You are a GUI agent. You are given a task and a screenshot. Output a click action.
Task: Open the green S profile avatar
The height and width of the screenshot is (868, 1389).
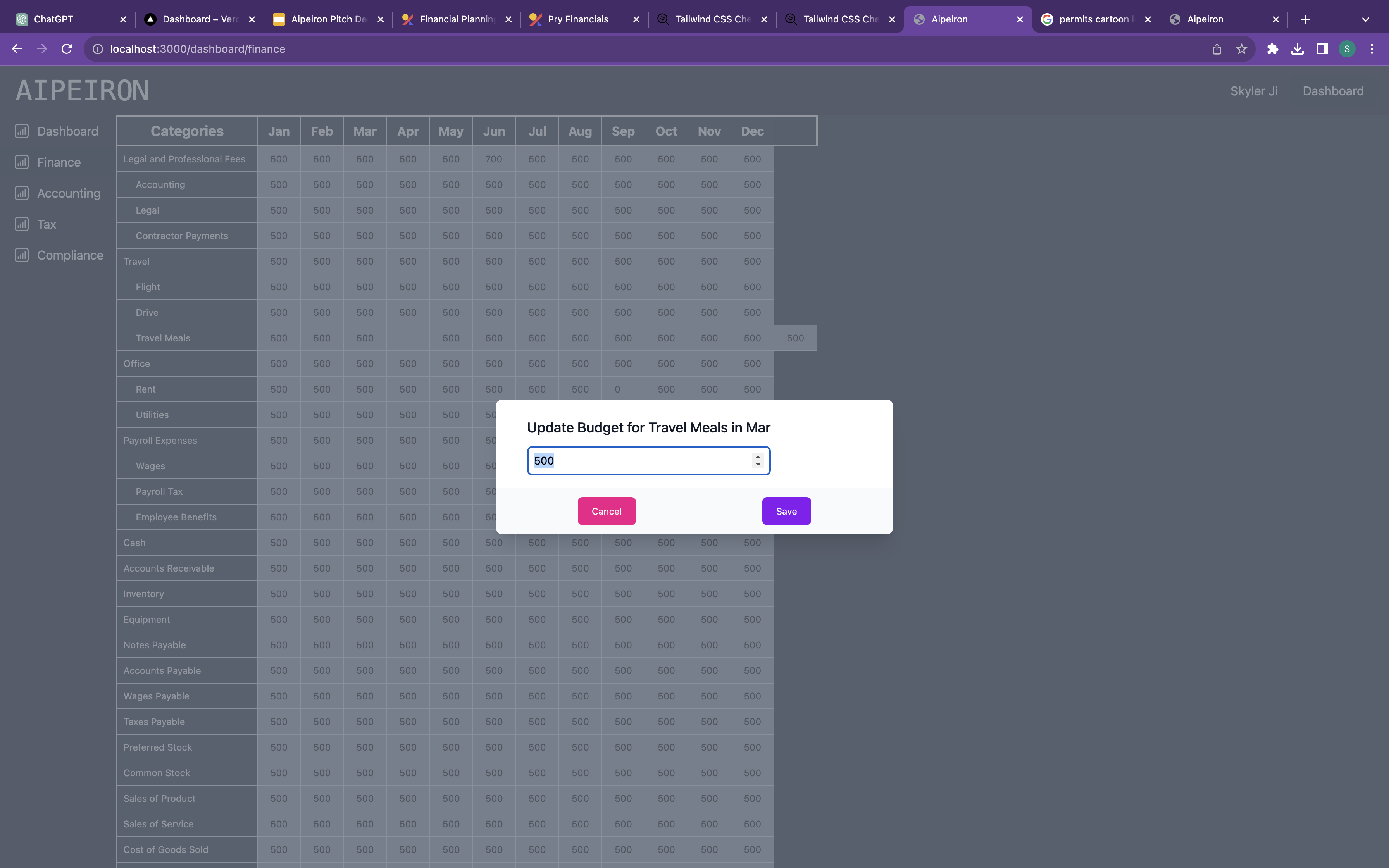(x=1347, y=49)
